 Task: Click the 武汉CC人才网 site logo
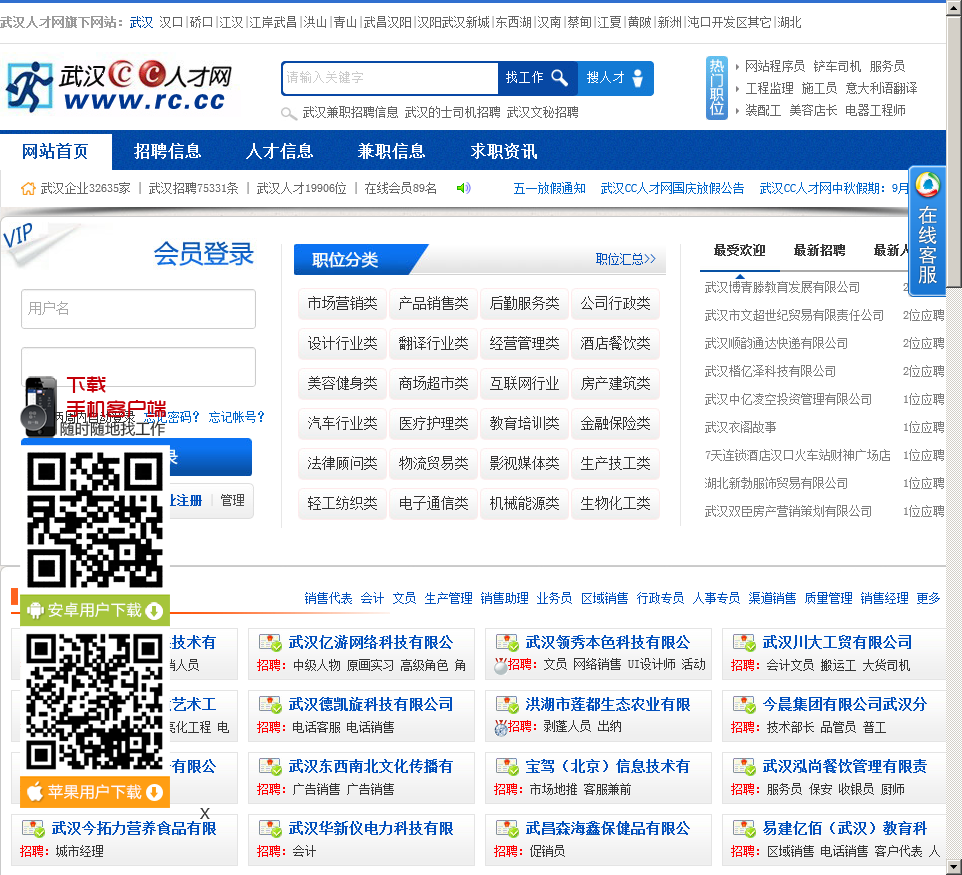pyautogui.click(x=120, y=87)
